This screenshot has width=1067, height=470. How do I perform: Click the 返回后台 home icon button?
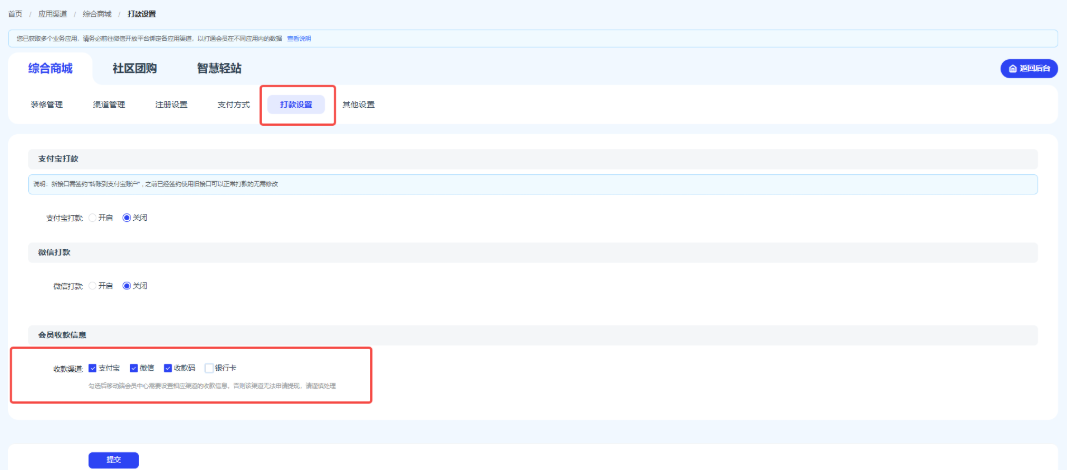tap(1028, 68)
